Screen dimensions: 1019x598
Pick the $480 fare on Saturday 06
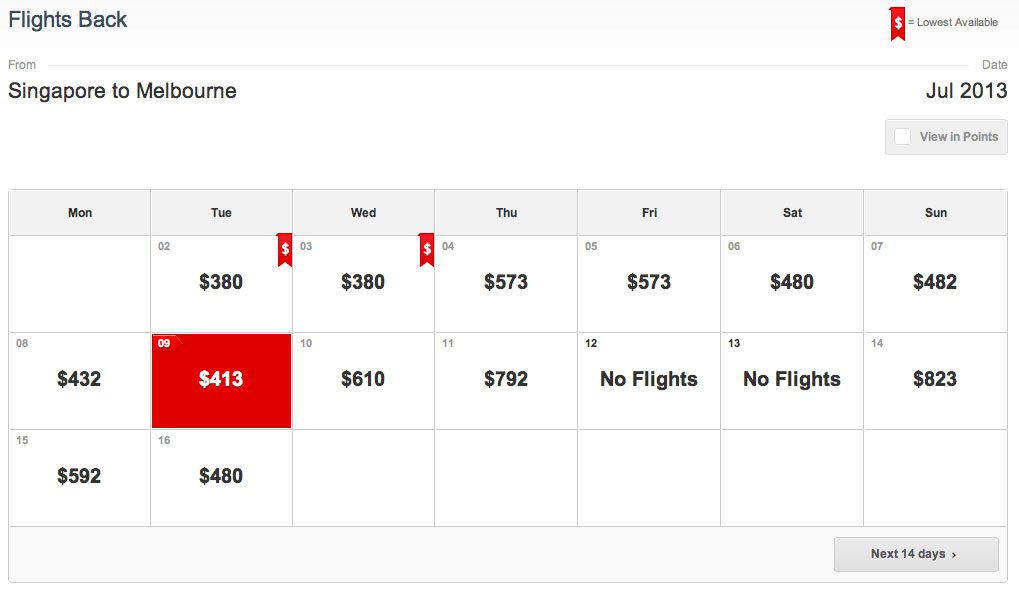click(x=792, y=282)
